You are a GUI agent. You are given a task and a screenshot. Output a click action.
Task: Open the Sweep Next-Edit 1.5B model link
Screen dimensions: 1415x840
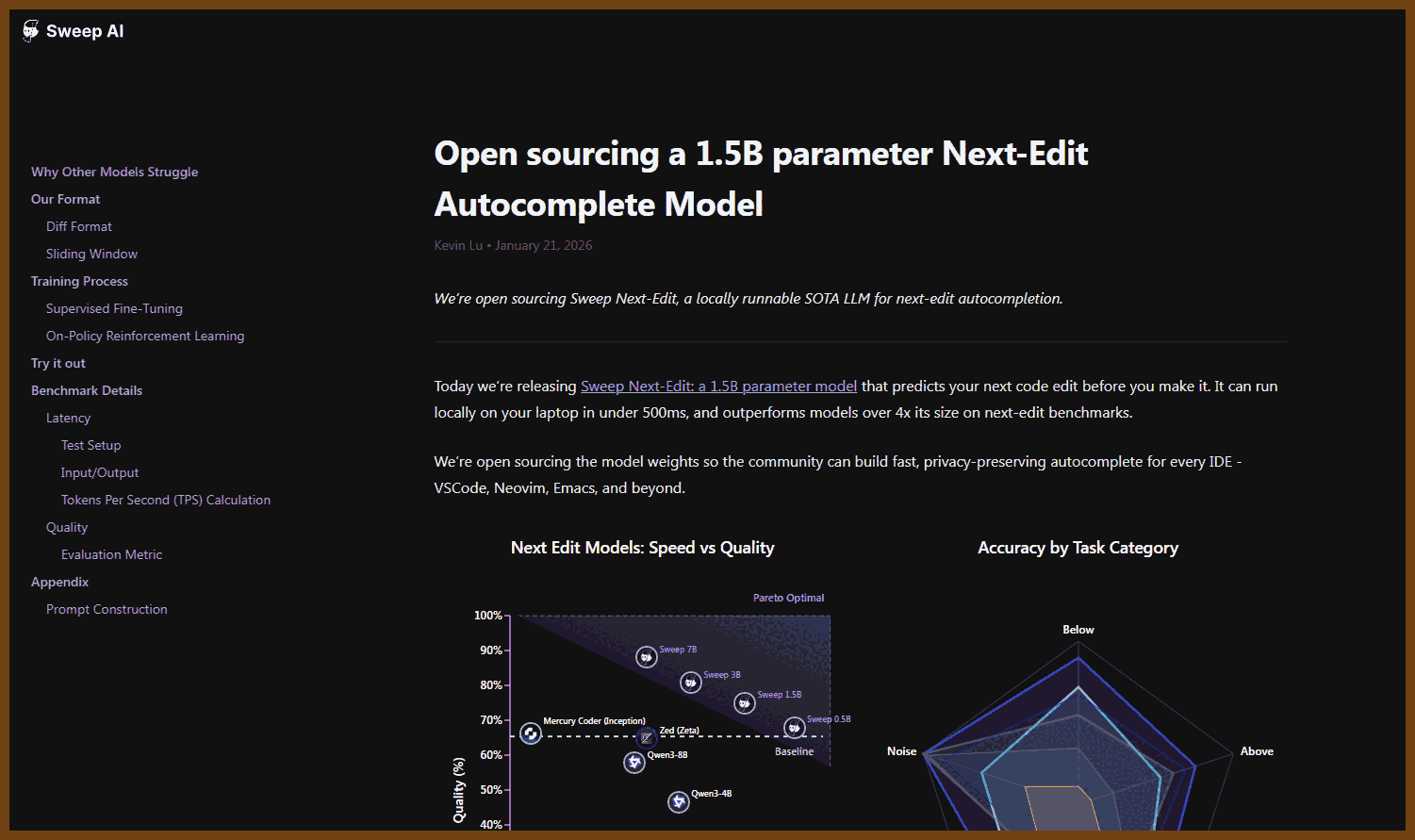pos(718,387)
